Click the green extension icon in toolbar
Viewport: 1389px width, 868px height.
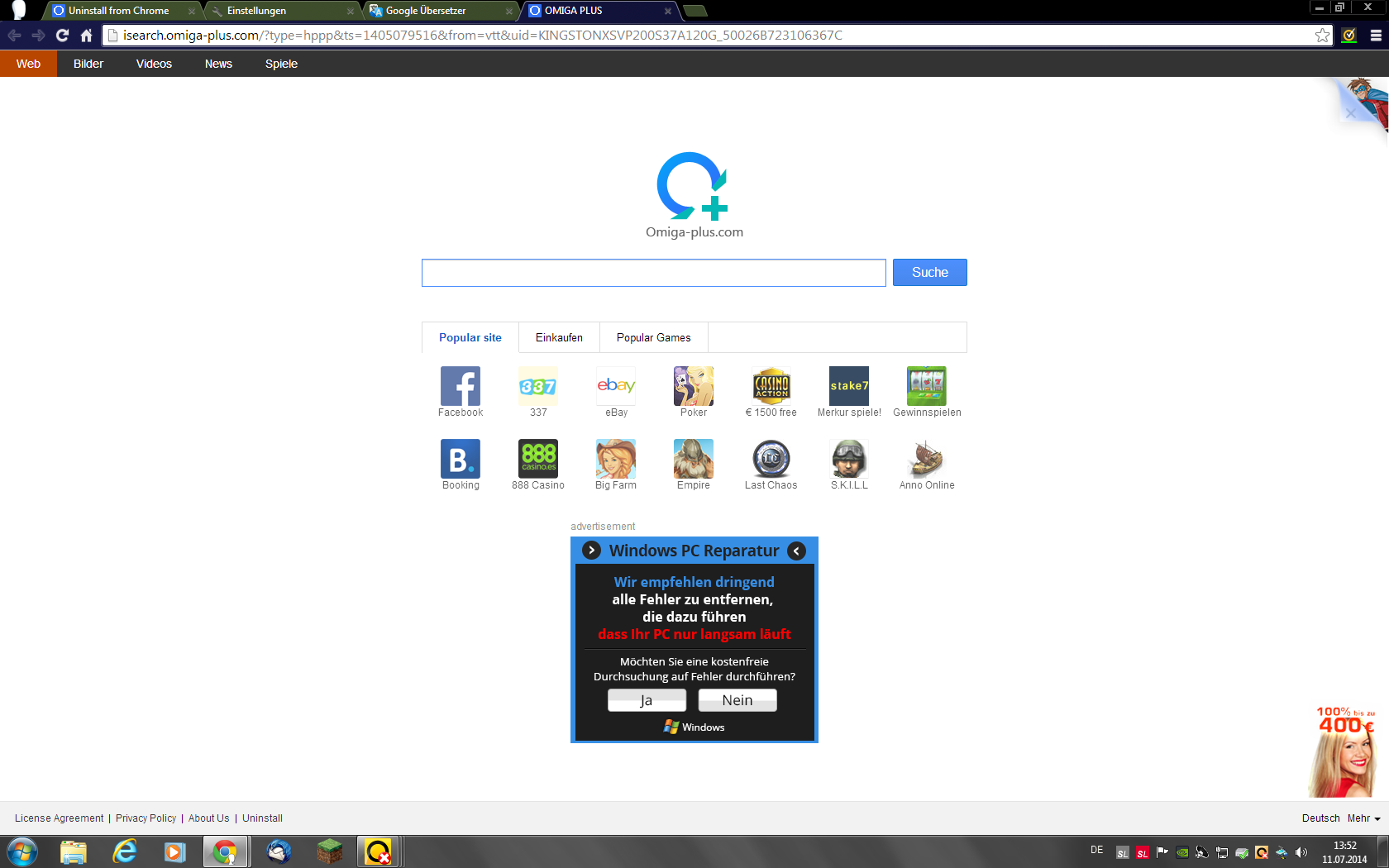click(x=1349, y=35)
